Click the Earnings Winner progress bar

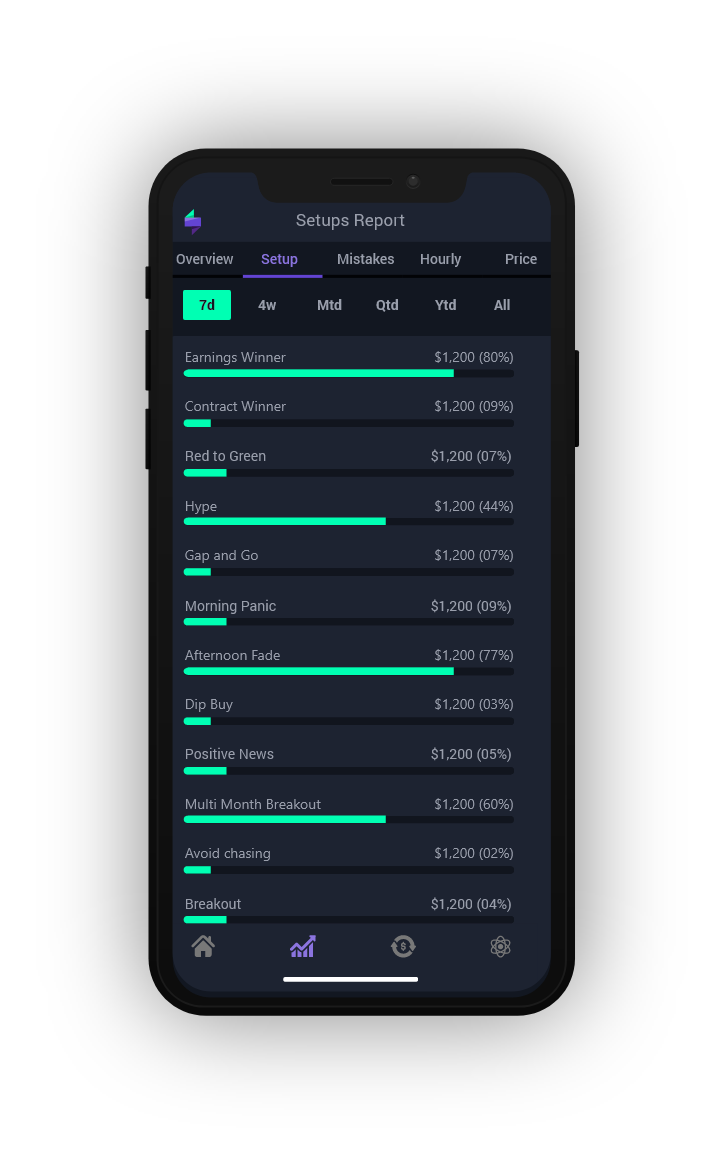(x=349, y=373)
